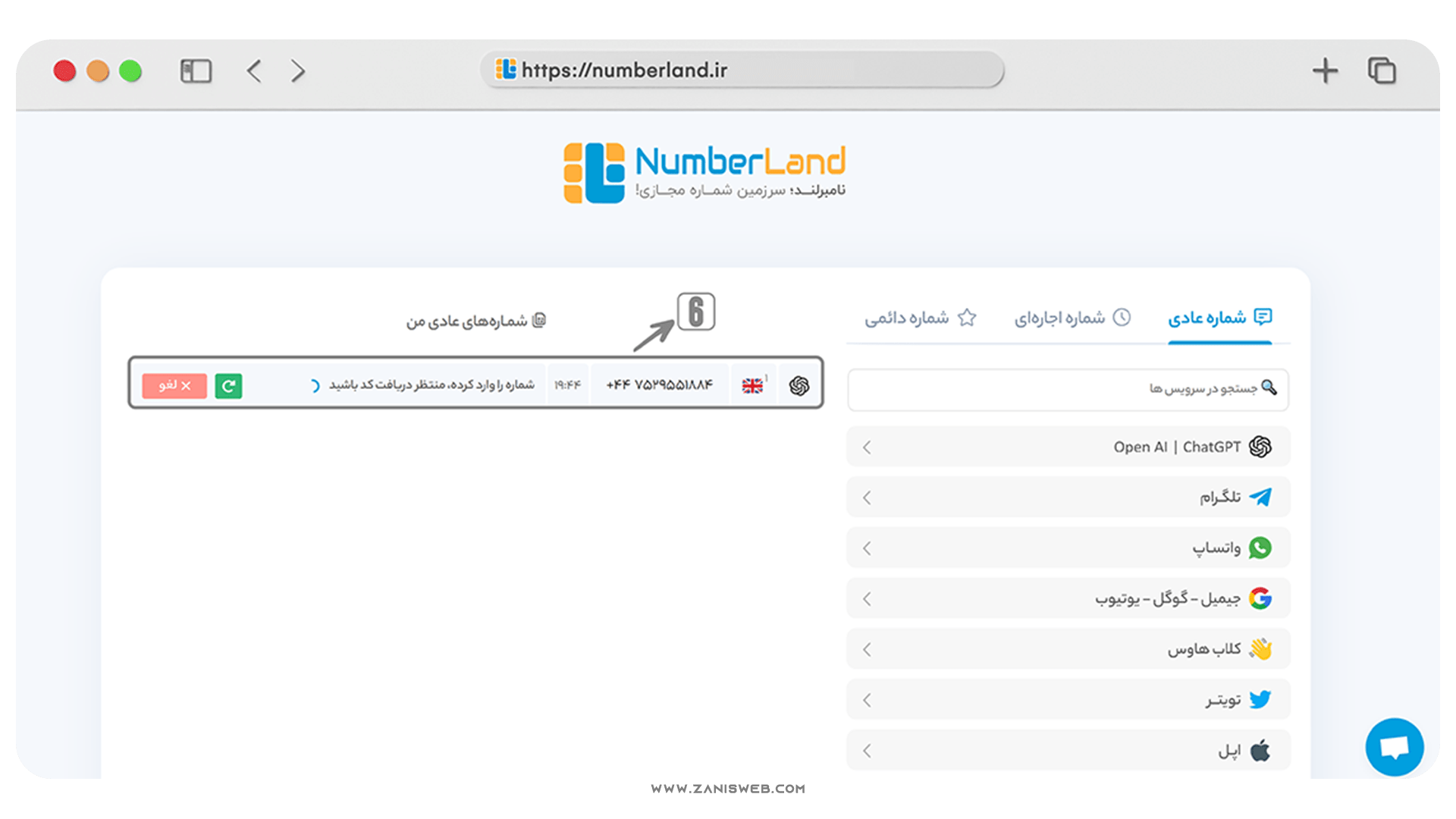
Task: Open the کلاب هاوس service row
Action: pos(1068,649)
